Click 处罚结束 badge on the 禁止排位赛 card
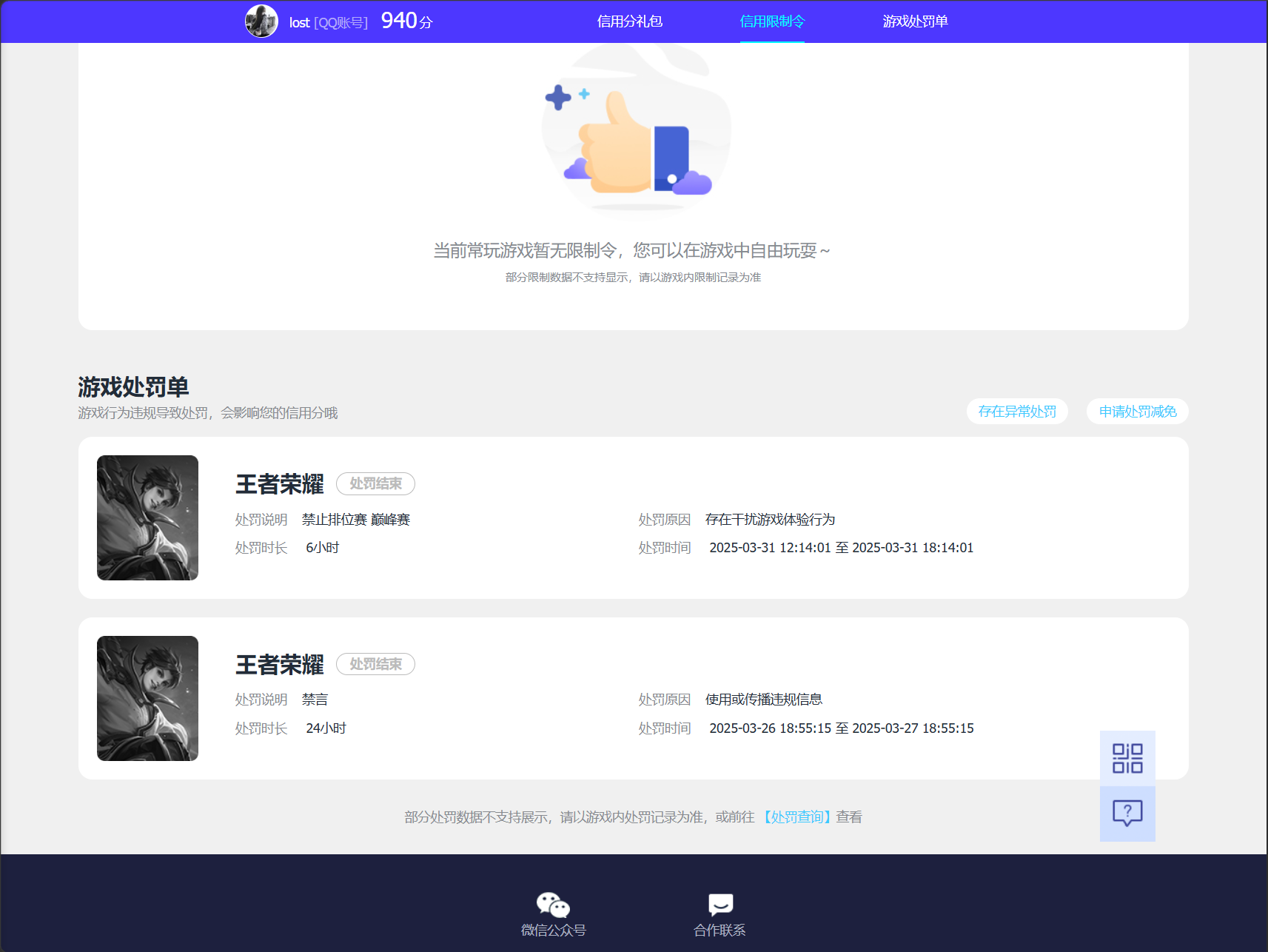 pyautogui.click(x=375, y=483)
